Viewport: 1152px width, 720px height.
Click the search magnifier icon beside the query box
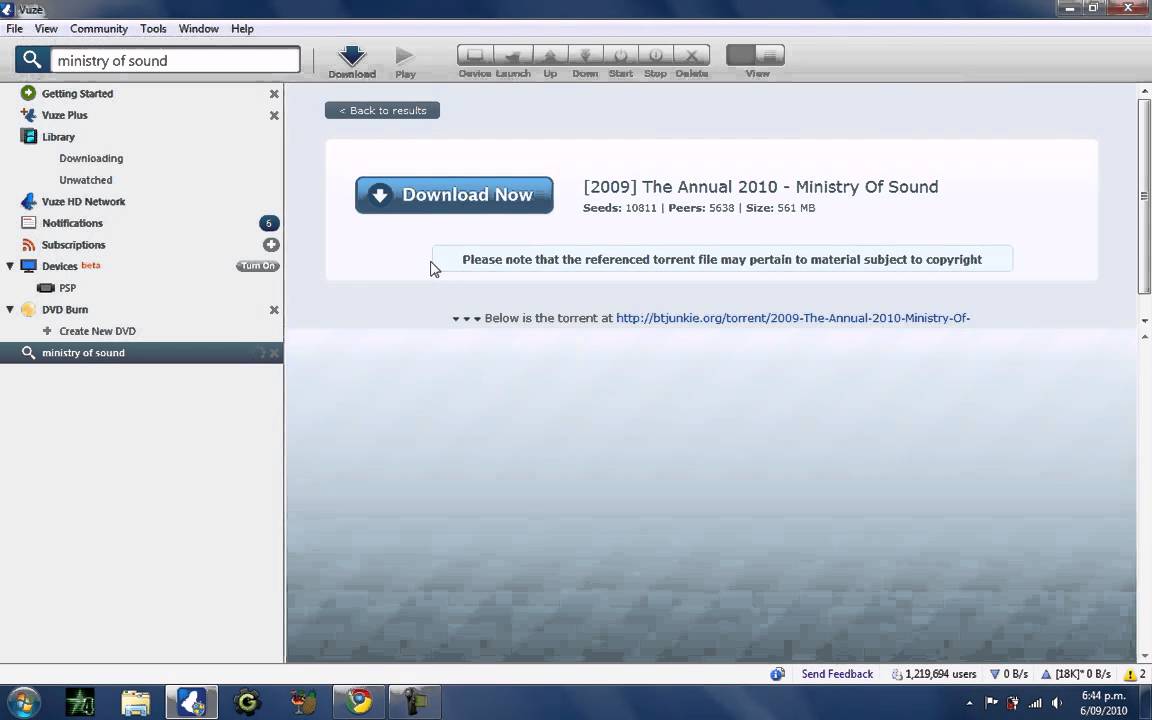pyautogui.click(x=32, y=60)
